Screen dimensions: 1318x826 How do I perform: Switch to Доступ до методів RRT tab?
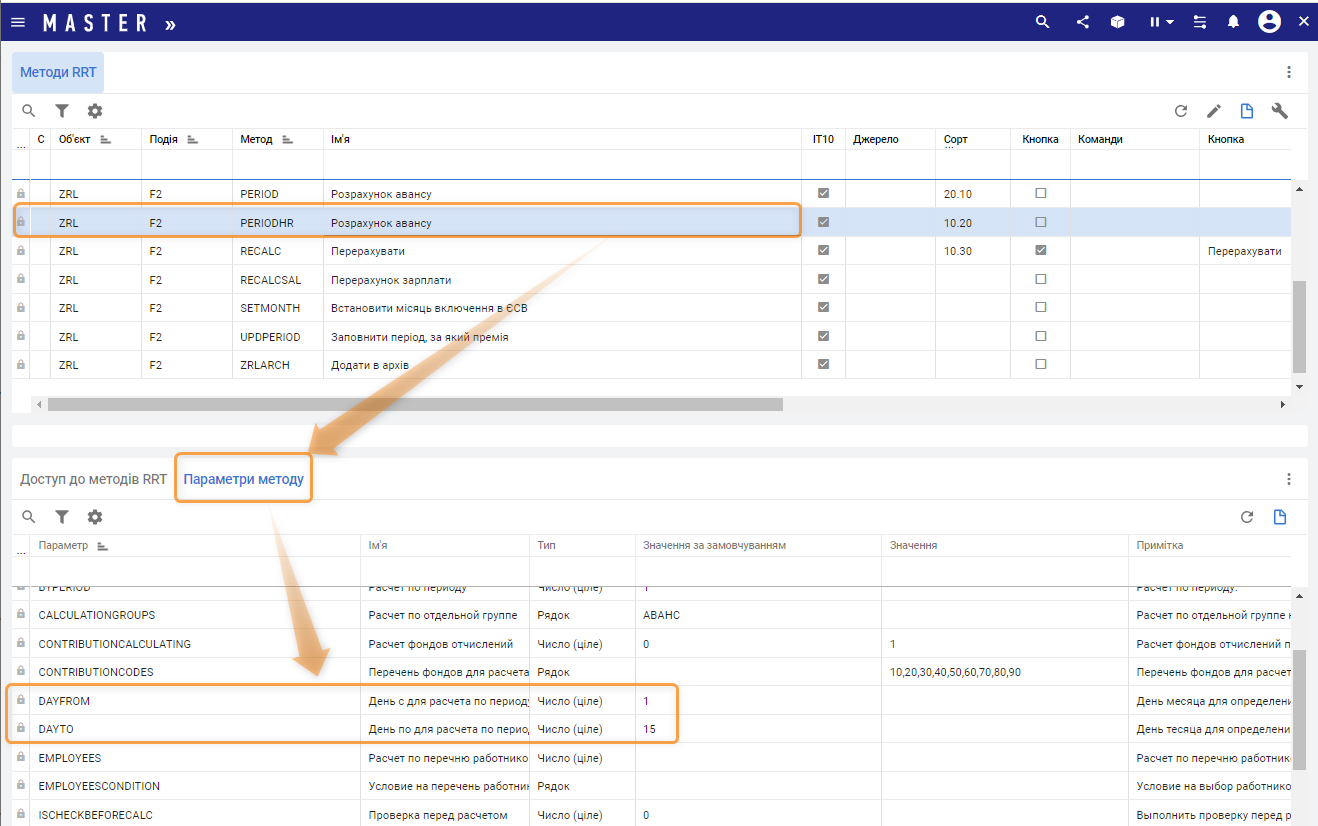tap(93, 479)
